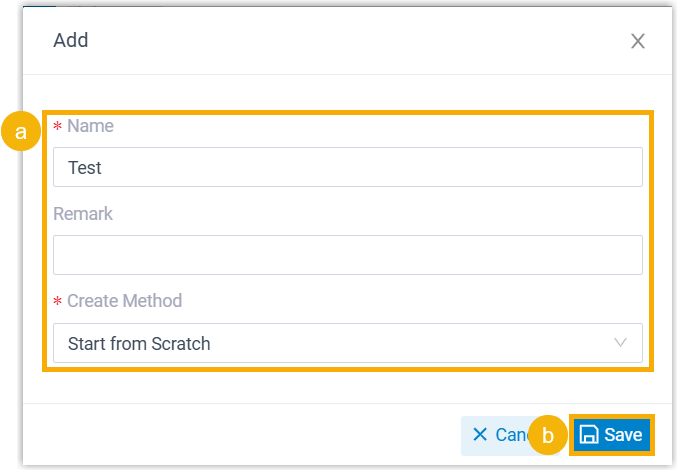Click the X icon beside Cancel
The width and height of the screenshot is (678, 471).
tap(480, 435)
